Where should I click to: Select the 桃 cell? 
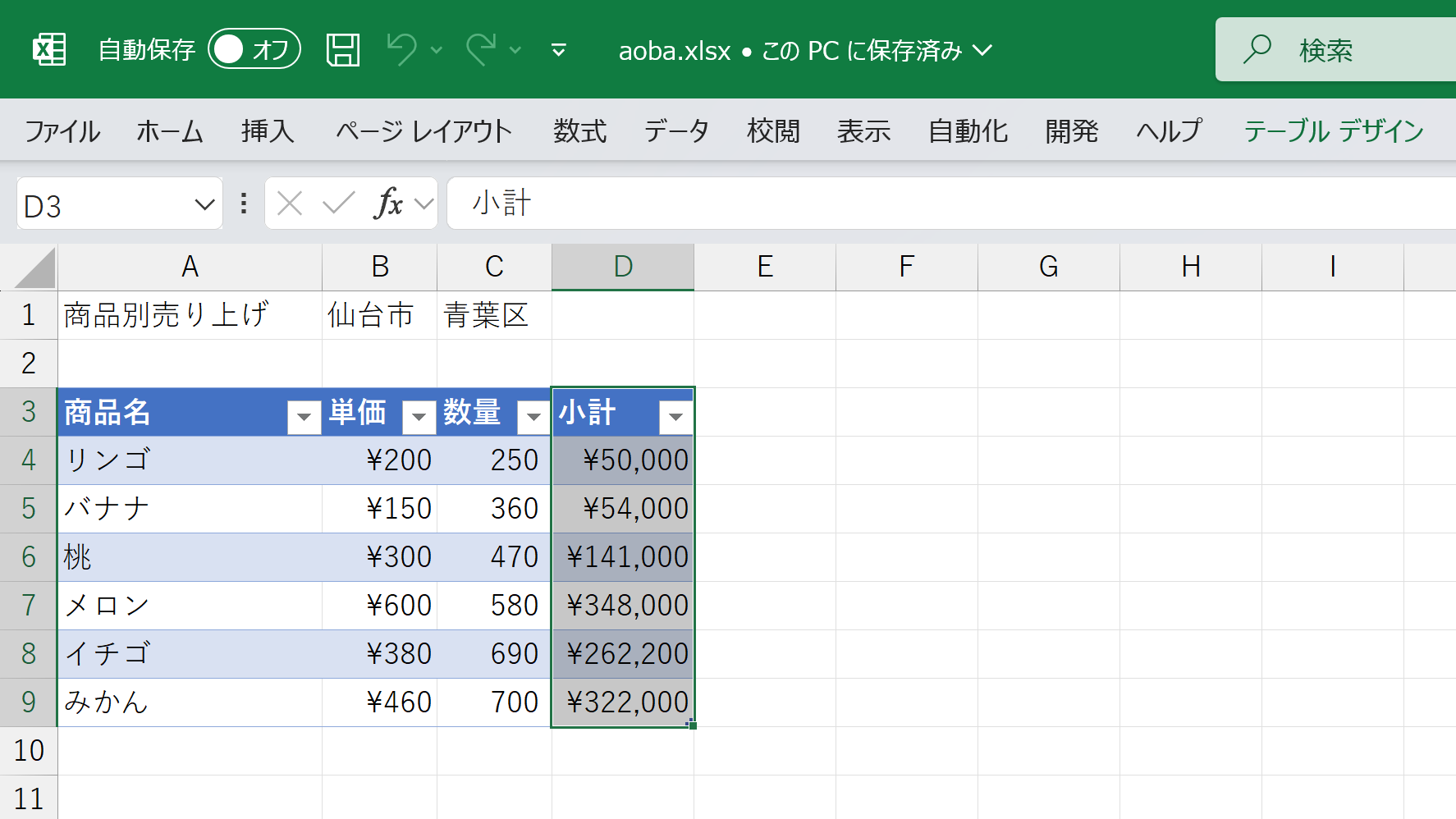(190, 557)
